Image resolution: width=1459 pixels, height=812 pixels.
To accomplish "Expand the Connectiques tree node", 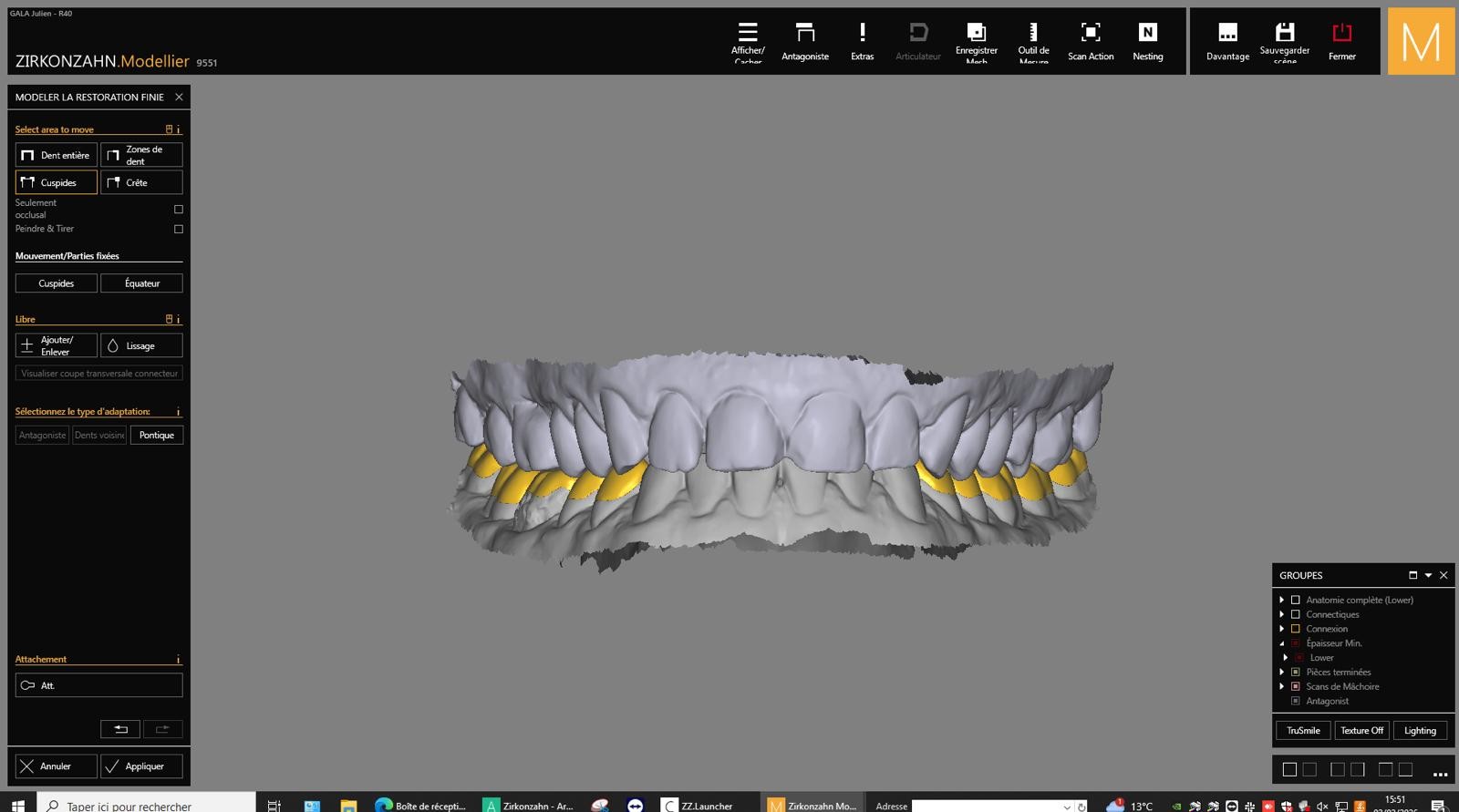I will click(1281, 614).
